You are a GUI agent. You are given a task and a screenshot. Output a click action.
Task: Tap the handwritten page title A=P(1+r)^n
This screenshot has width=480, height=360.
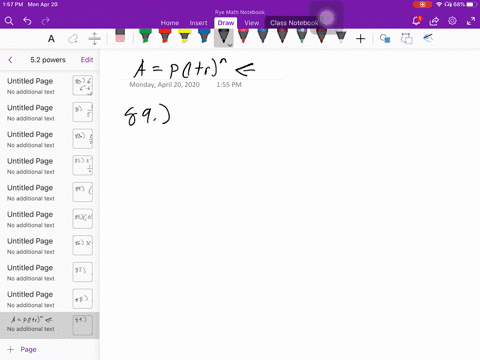pyautogui.click(x=194, y=68)
